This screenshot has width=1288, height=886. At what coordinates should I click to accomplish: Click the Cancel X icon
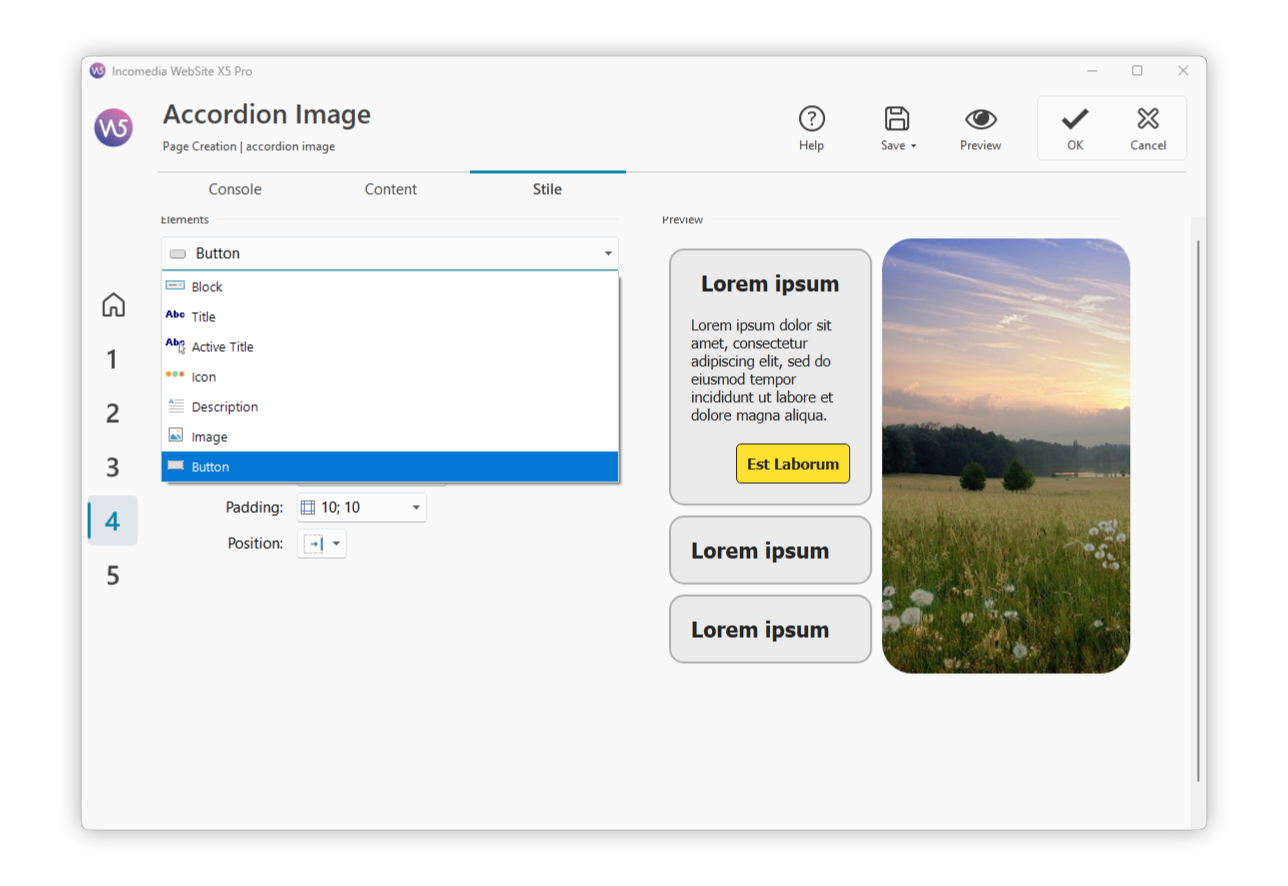pyautogui.click(x=1147, y=119)
